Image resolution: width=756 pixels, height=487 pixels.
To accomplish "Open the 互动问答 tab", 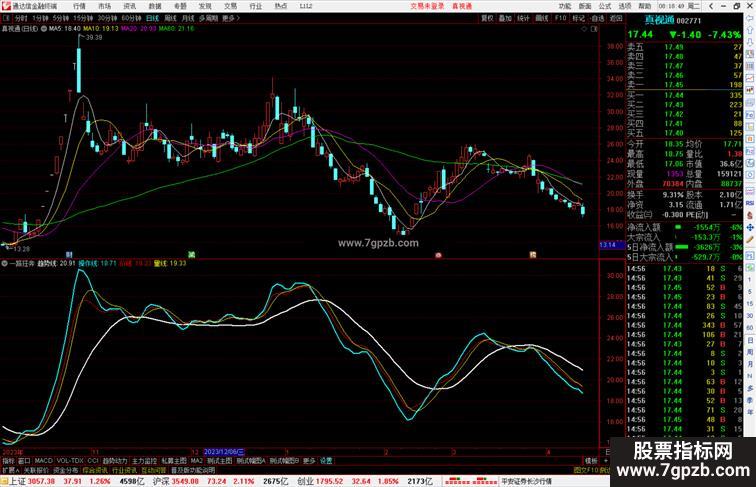I will click(x=154, y=470).
